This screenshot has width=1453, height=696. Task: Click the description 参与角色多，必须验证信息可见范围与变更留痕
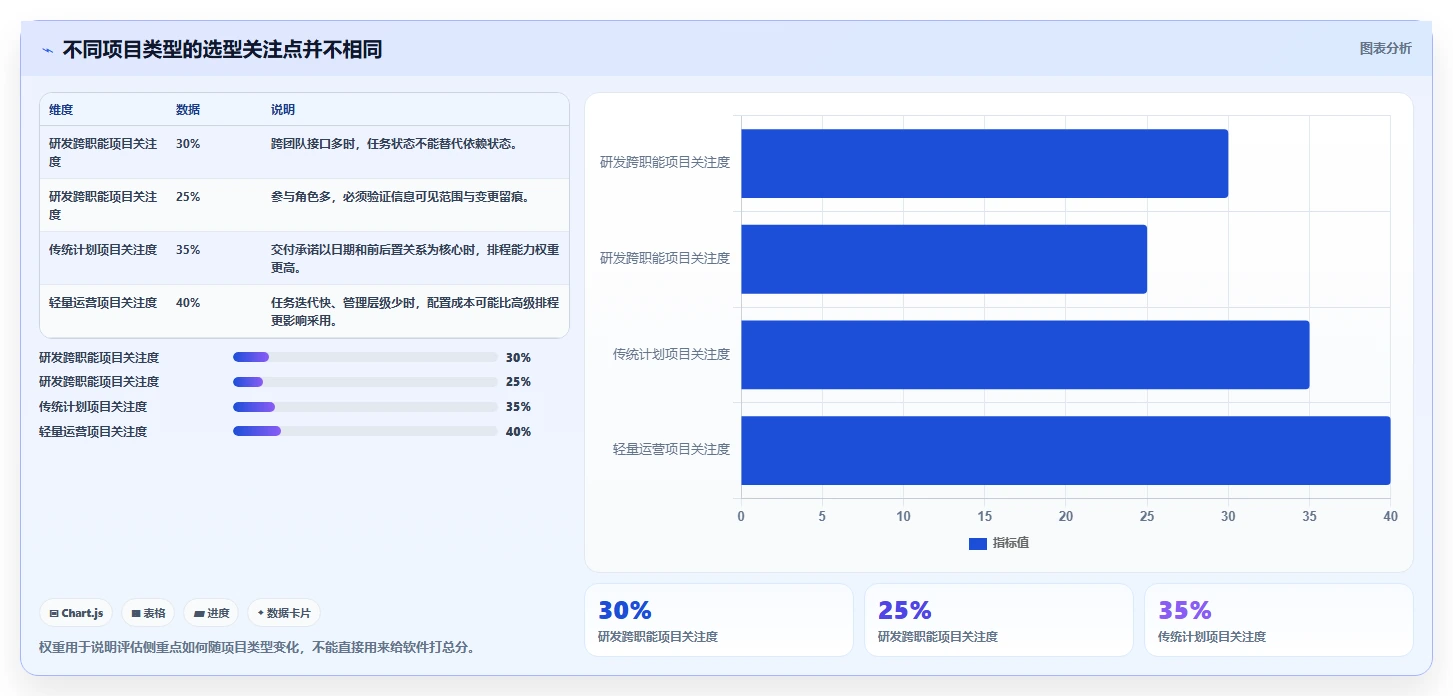click(400, 197)
